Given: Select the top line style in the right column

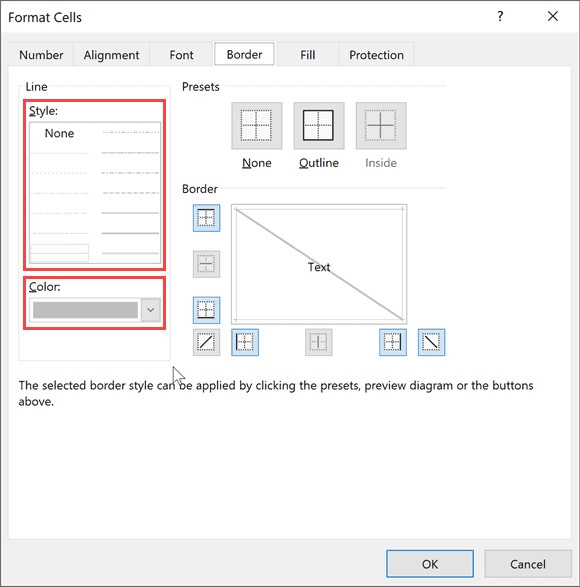Looking at the screenshot, I should tap(130, 133).
